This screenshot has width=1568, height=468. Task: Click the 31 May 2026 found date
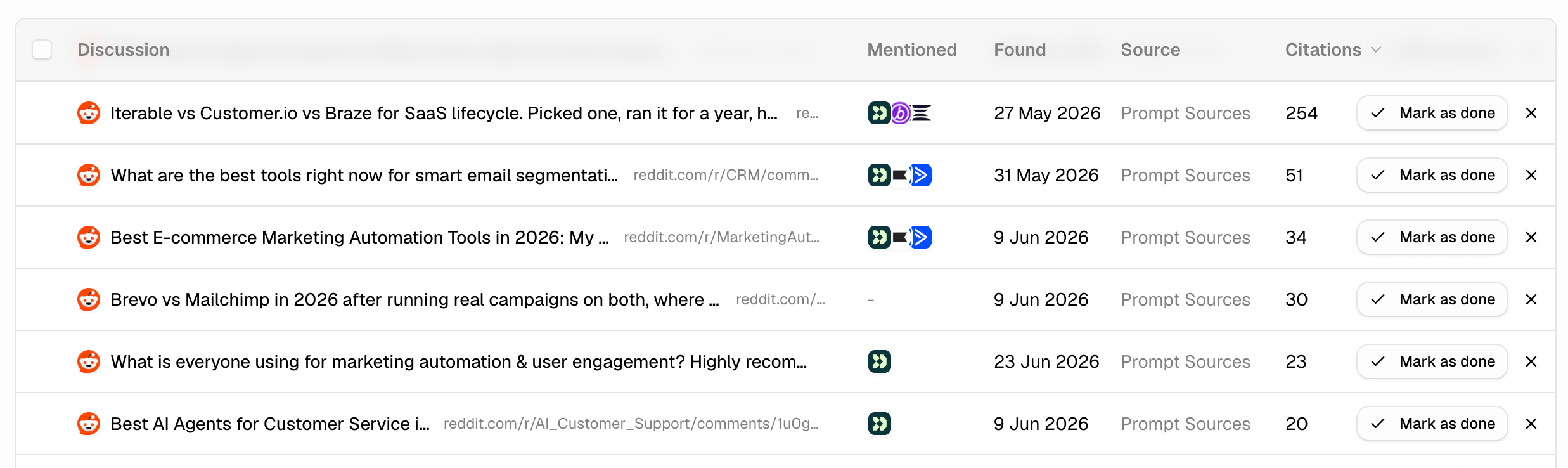pos(1046,175)
